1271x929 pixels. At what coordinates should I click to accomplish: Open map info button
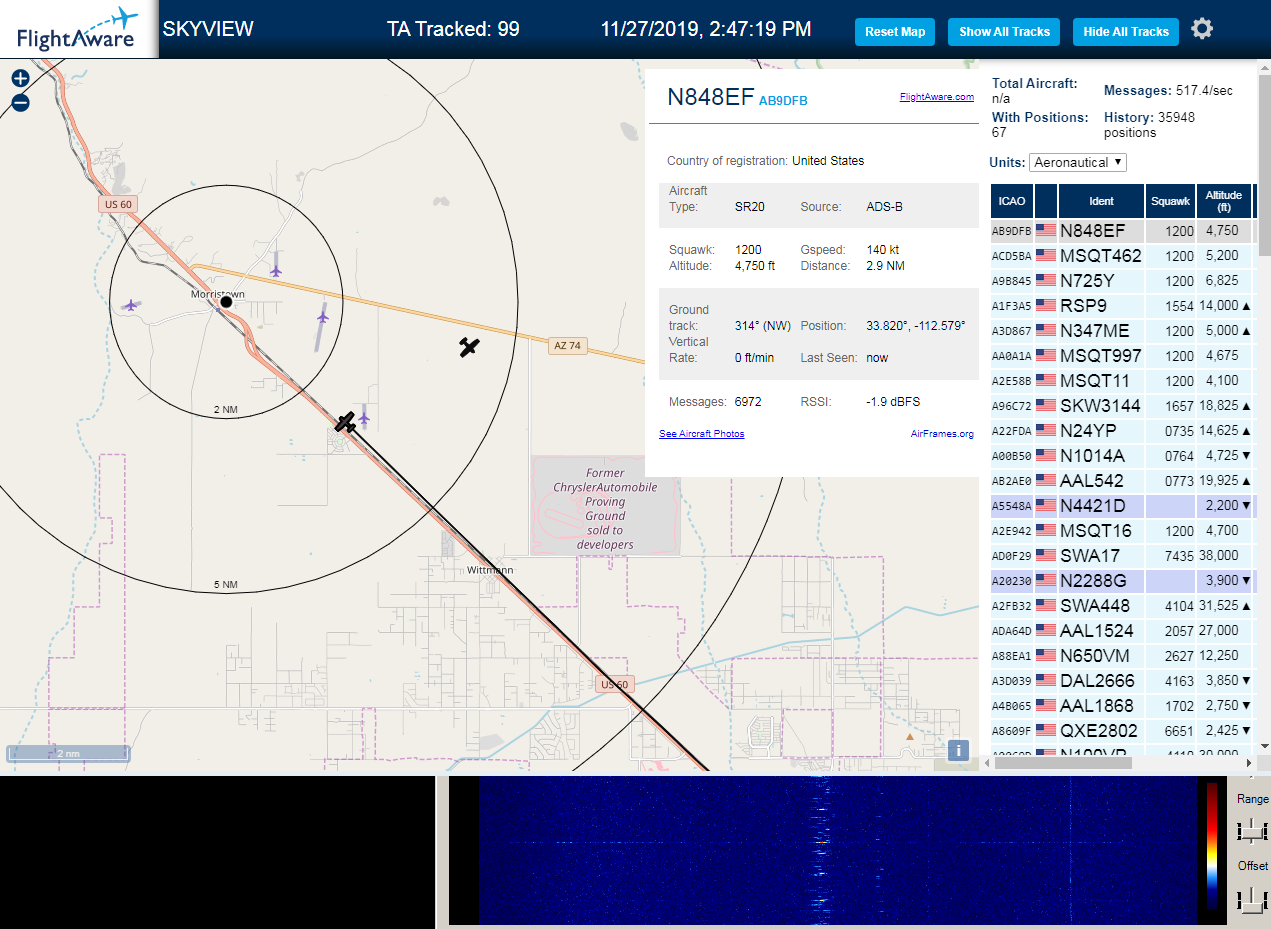tap(958, 750)
